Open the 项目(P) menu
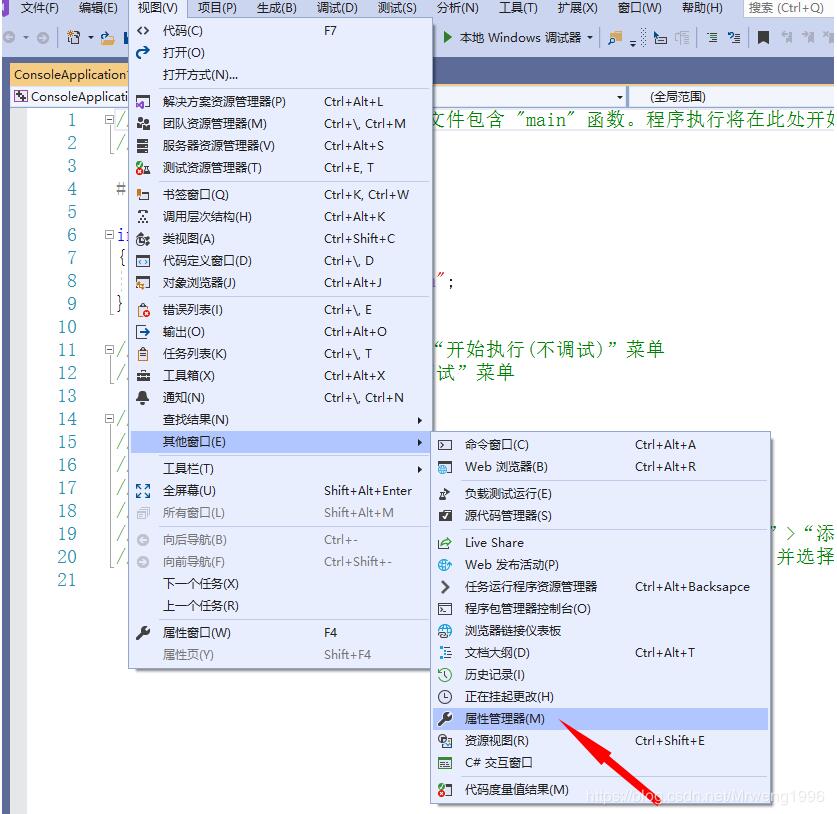Viewport: 837px width, 814px height. pos(217,8)
